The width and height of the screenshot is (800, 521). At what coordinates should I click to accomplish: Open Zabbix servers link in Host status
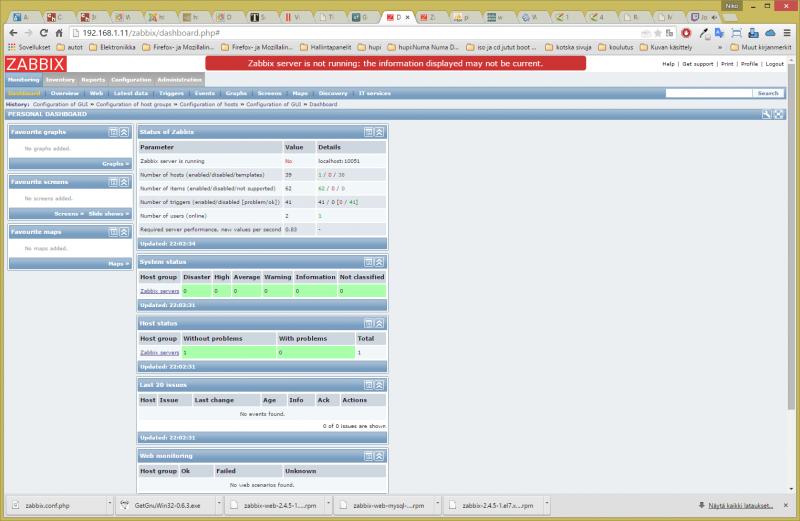point(160,353)
